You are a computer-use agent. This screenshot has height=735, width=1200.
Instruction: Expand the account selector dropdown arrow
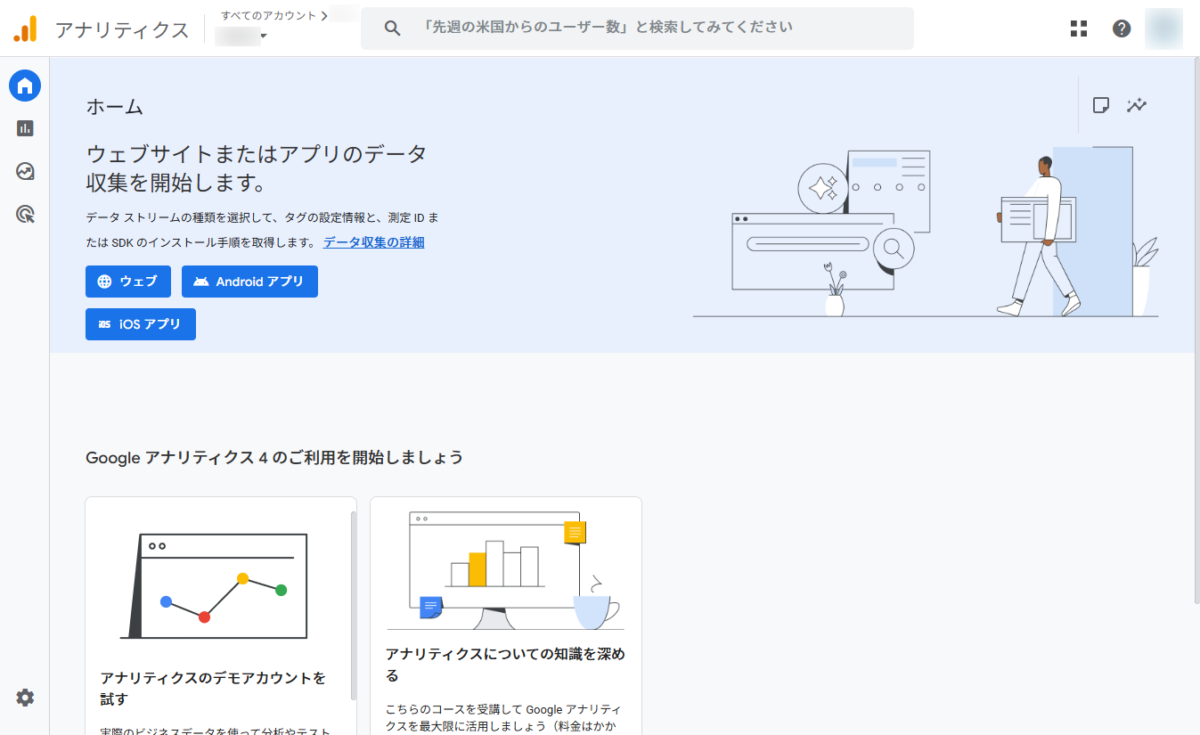click(263, 37)
